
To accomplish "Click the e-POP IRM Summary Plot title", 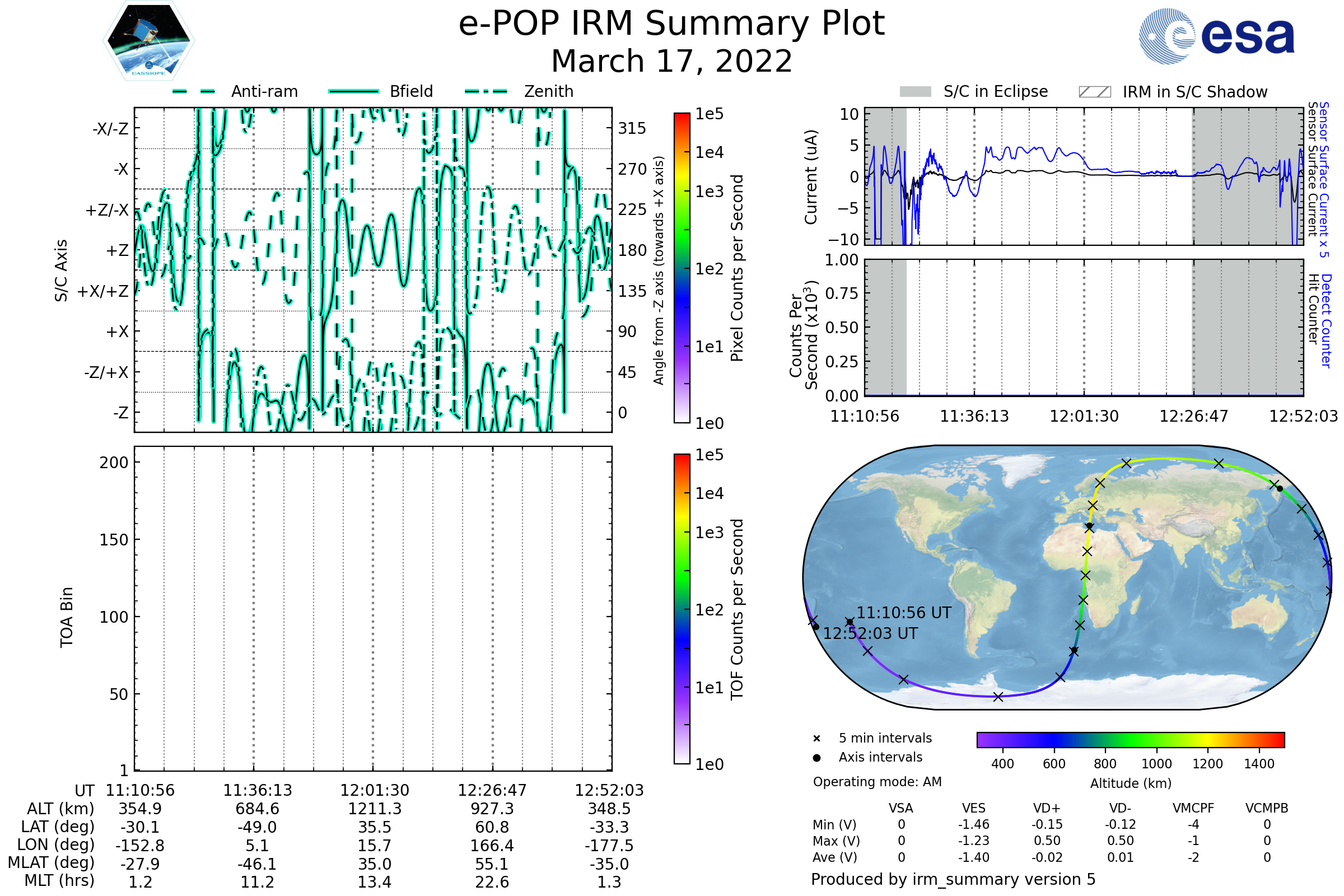I will click(671, 24).
